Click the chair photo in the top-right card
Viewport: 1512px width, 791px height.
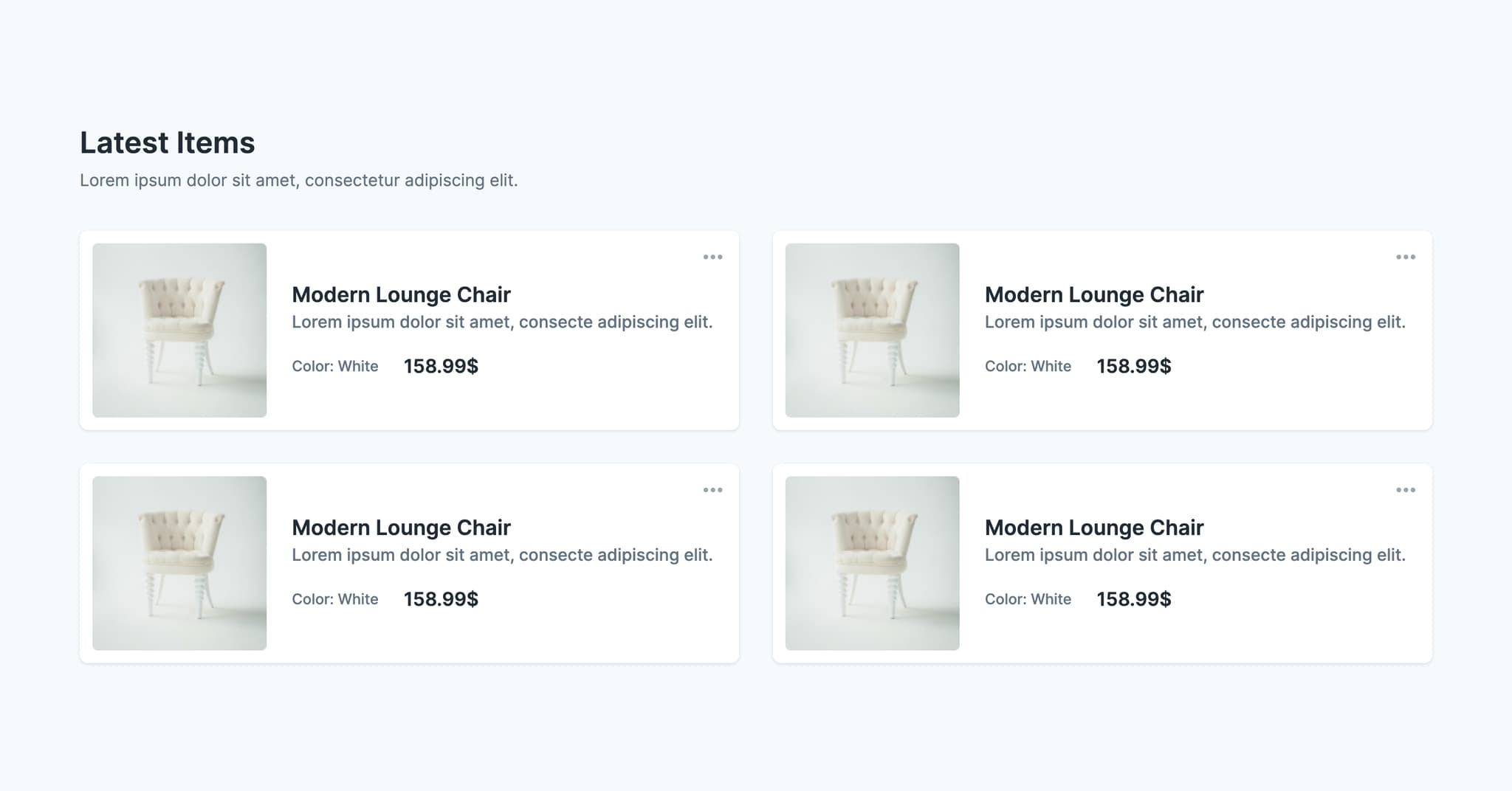click(x=872, y=330)
